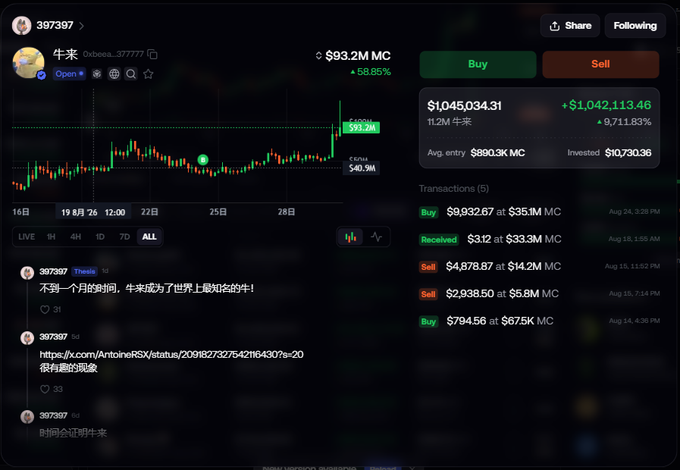
Task: Click the Avg. entry $890.3K MC value
Action: tap(497, 153)
